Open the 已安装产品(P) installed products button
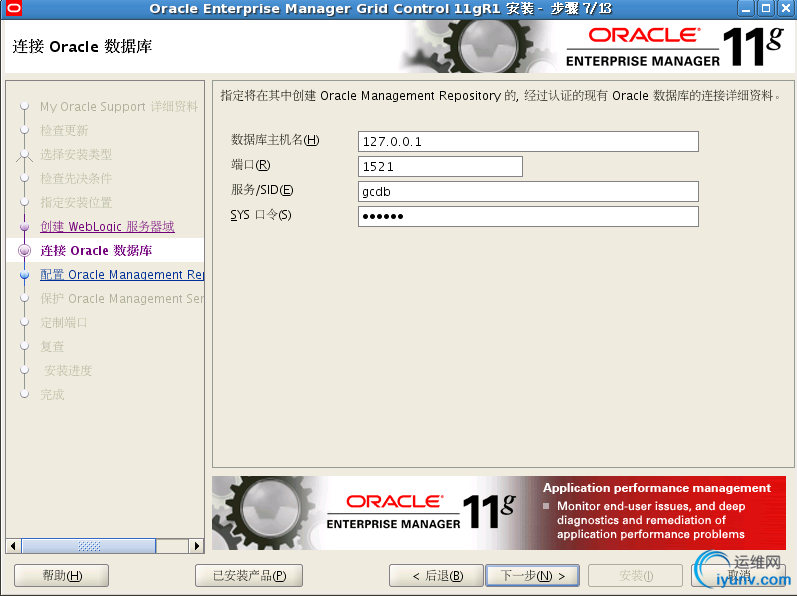797x596 pixels. pyautogui.click(x=249, y=576)
